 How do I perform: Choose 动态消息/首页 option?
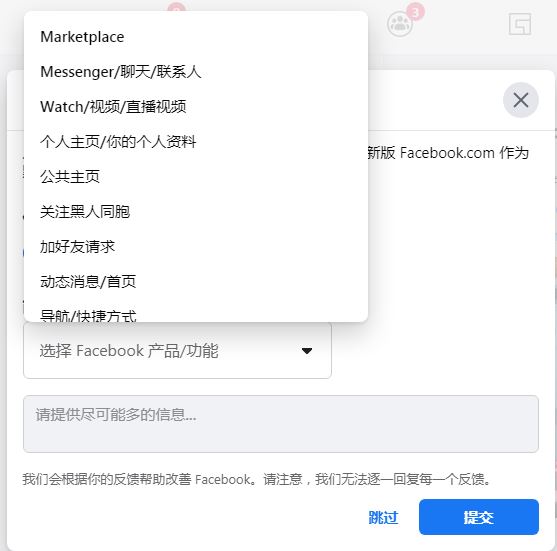coord(196,281)
